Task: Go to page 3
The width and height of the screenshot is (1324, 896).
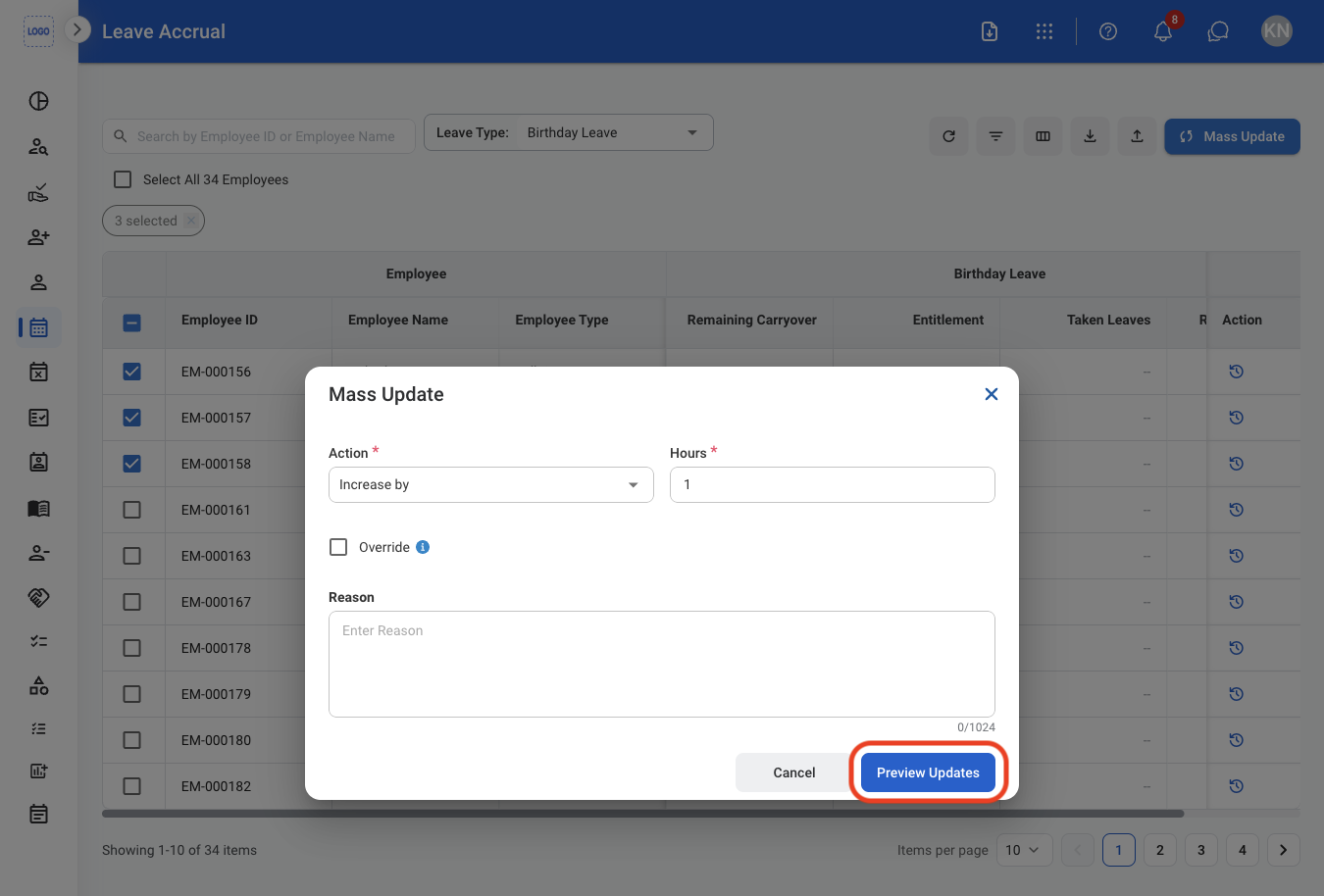Action: pos(1201,850)
